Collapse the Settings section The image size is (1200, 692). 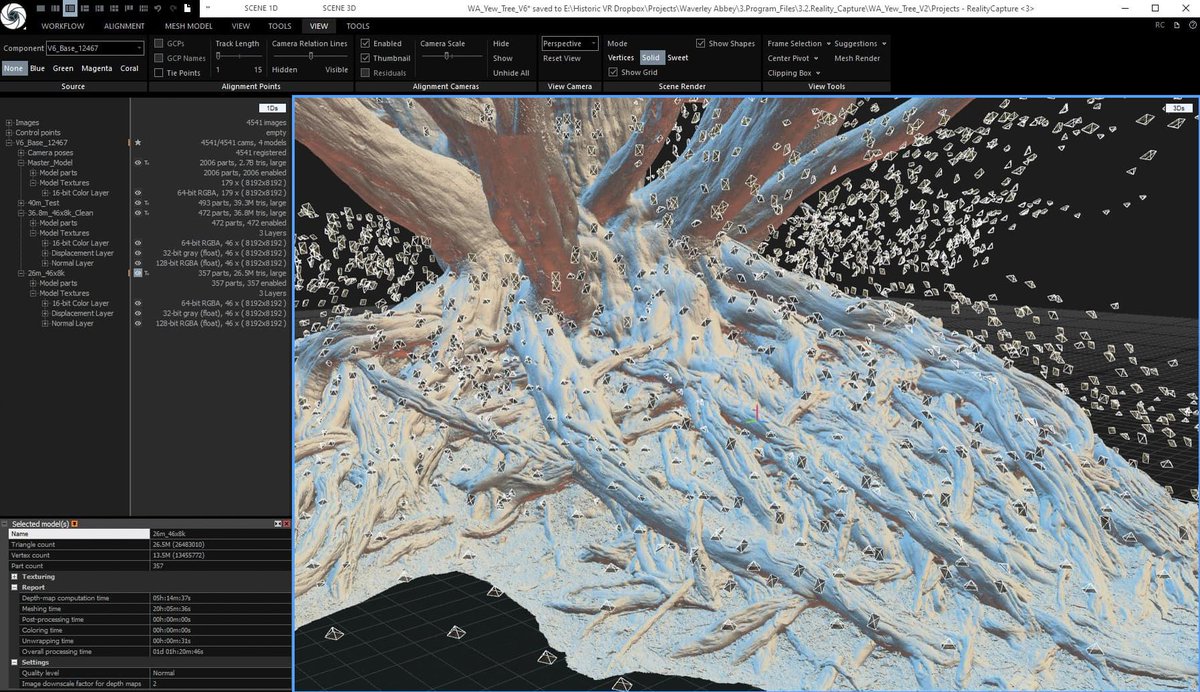click(x=14, y=662)
